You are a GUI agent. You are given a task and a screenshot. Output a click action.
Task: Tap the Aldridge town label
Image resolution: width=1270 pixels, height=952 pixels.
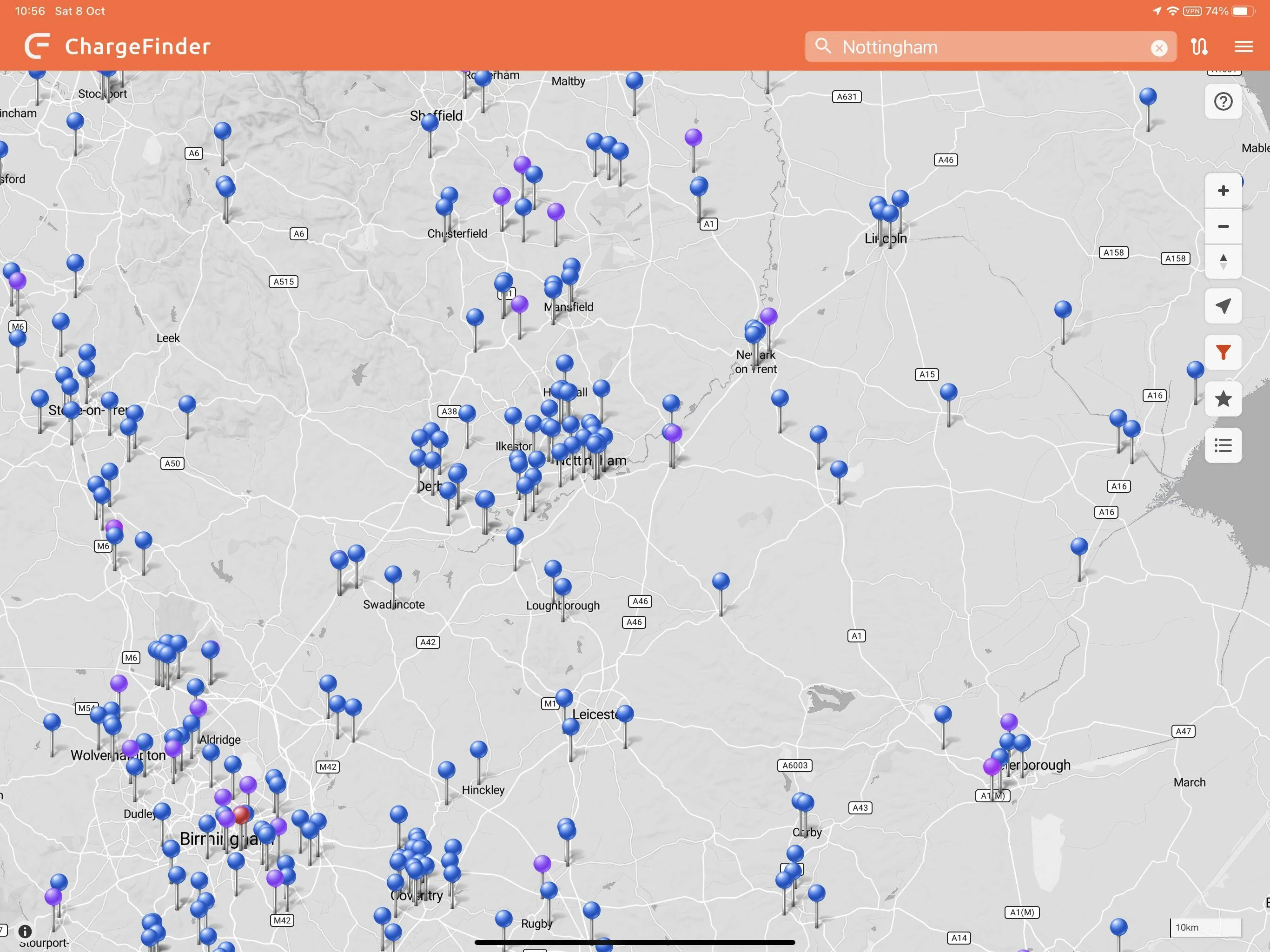pos(220,740)
